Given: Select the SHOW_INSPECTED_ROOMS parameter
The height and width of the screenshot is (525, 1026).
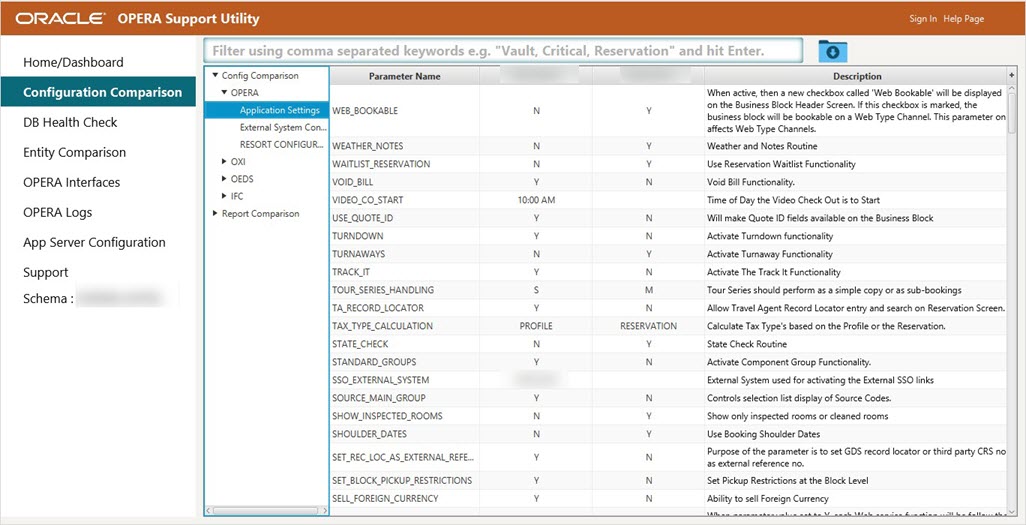Looking at the screenshot, I should tap(387, 416).
